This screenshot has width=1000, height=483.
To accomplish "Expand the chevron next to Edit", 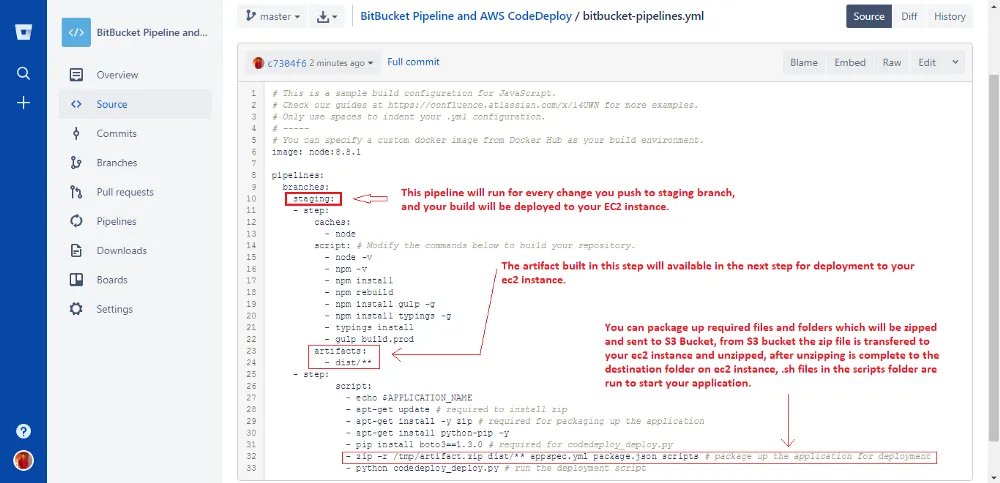I will (x=955, y=63).
